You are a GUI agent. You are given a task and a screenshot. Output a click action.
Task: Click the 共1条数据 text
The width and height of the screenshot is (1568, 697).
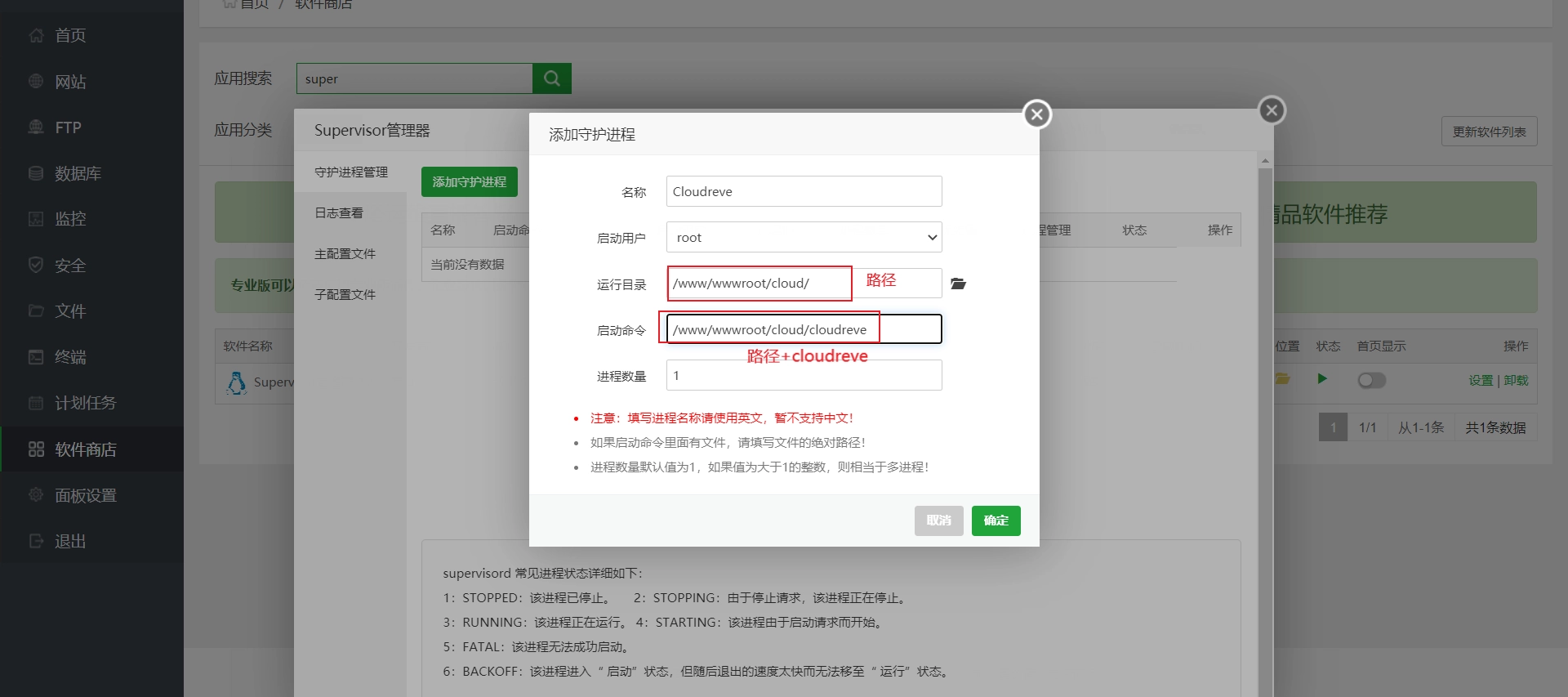click(1495, 427)
